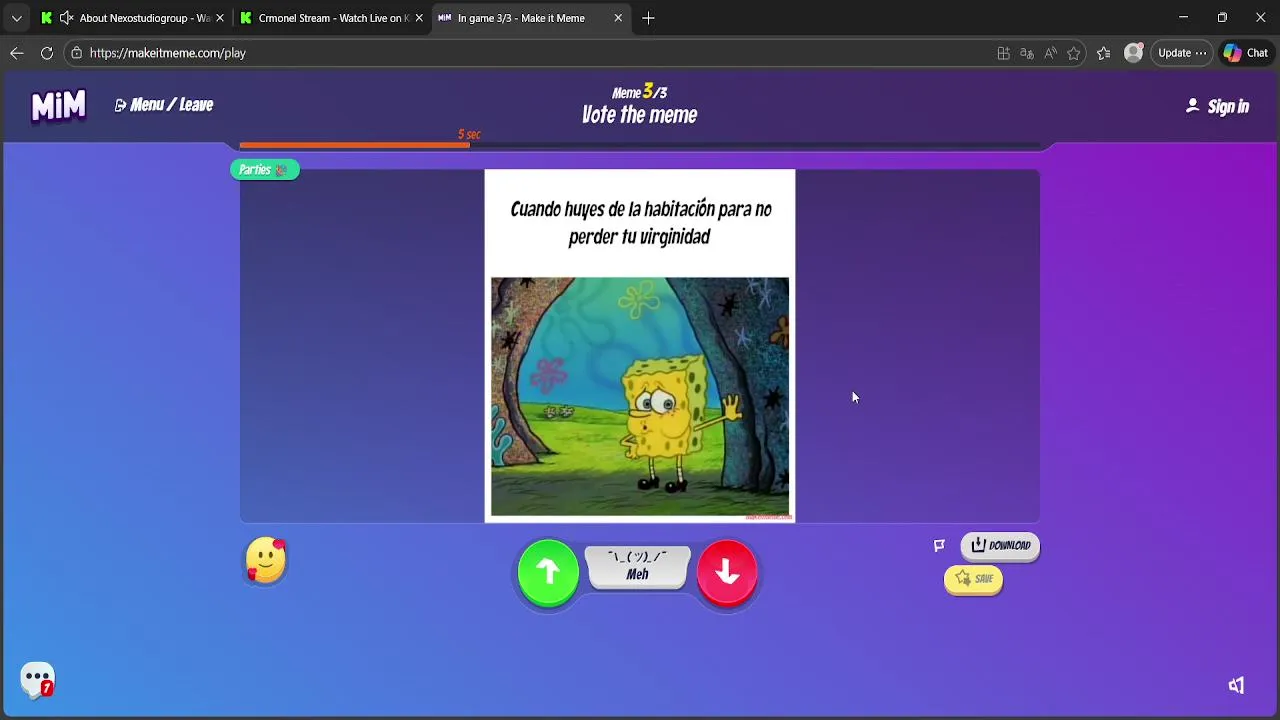Vote Meh on the meme
Image resolution: width=1280 pixels, height=720 pixels.
(637, 567)
